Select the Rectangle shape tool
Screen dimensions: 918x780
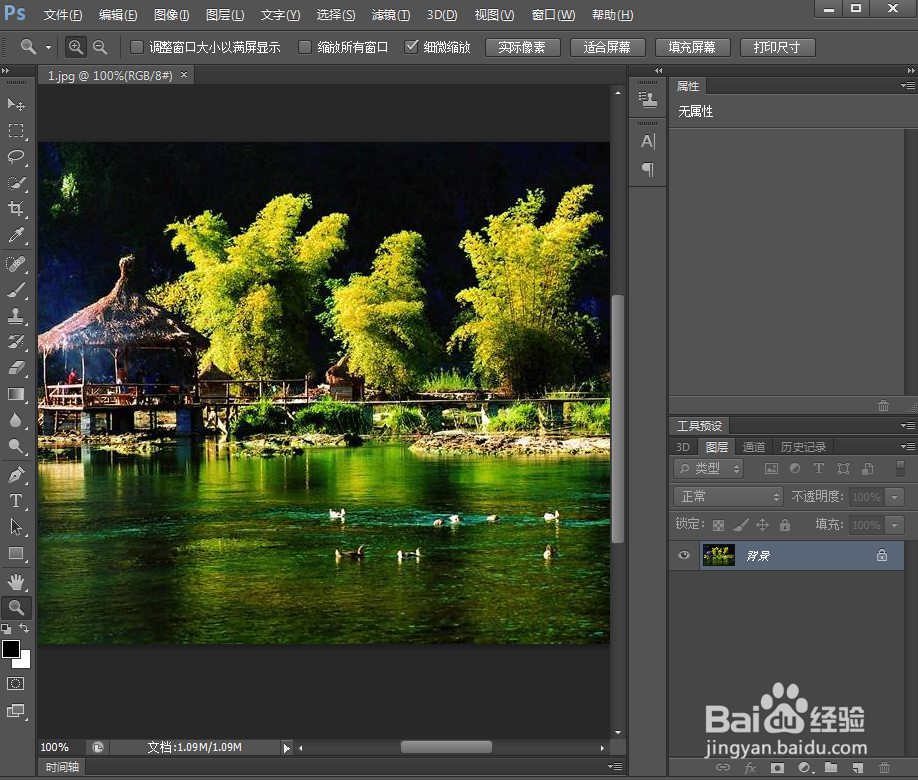click(x=16, y=553)
